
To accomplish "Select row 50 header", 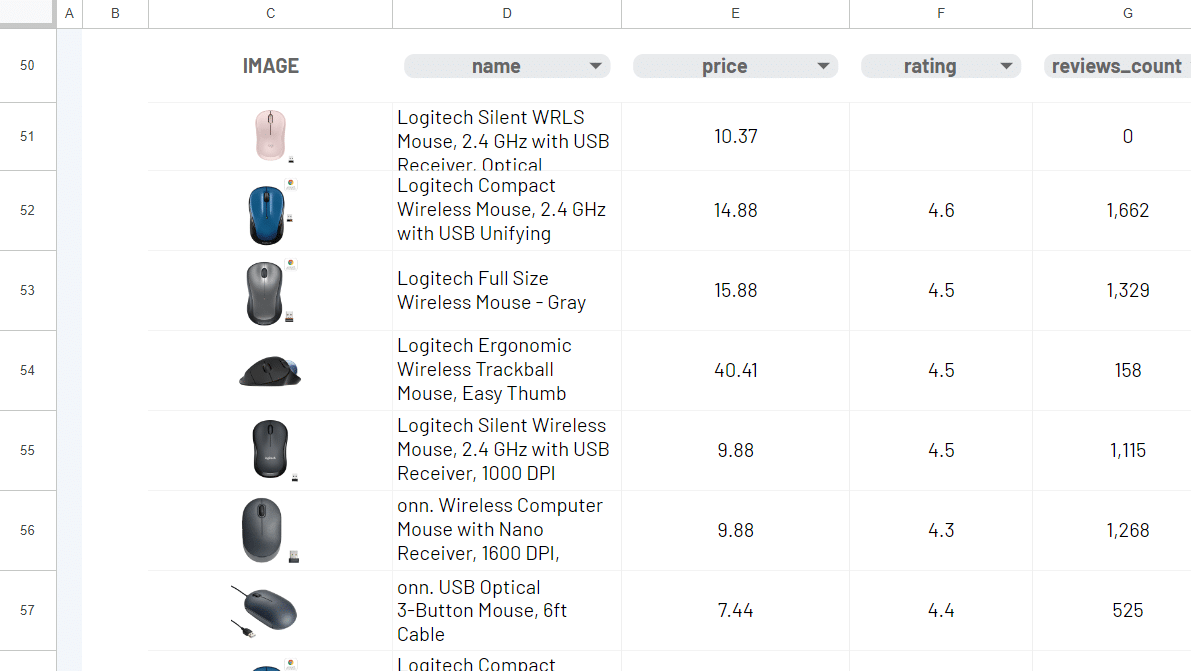I will [x=27, y=66].
